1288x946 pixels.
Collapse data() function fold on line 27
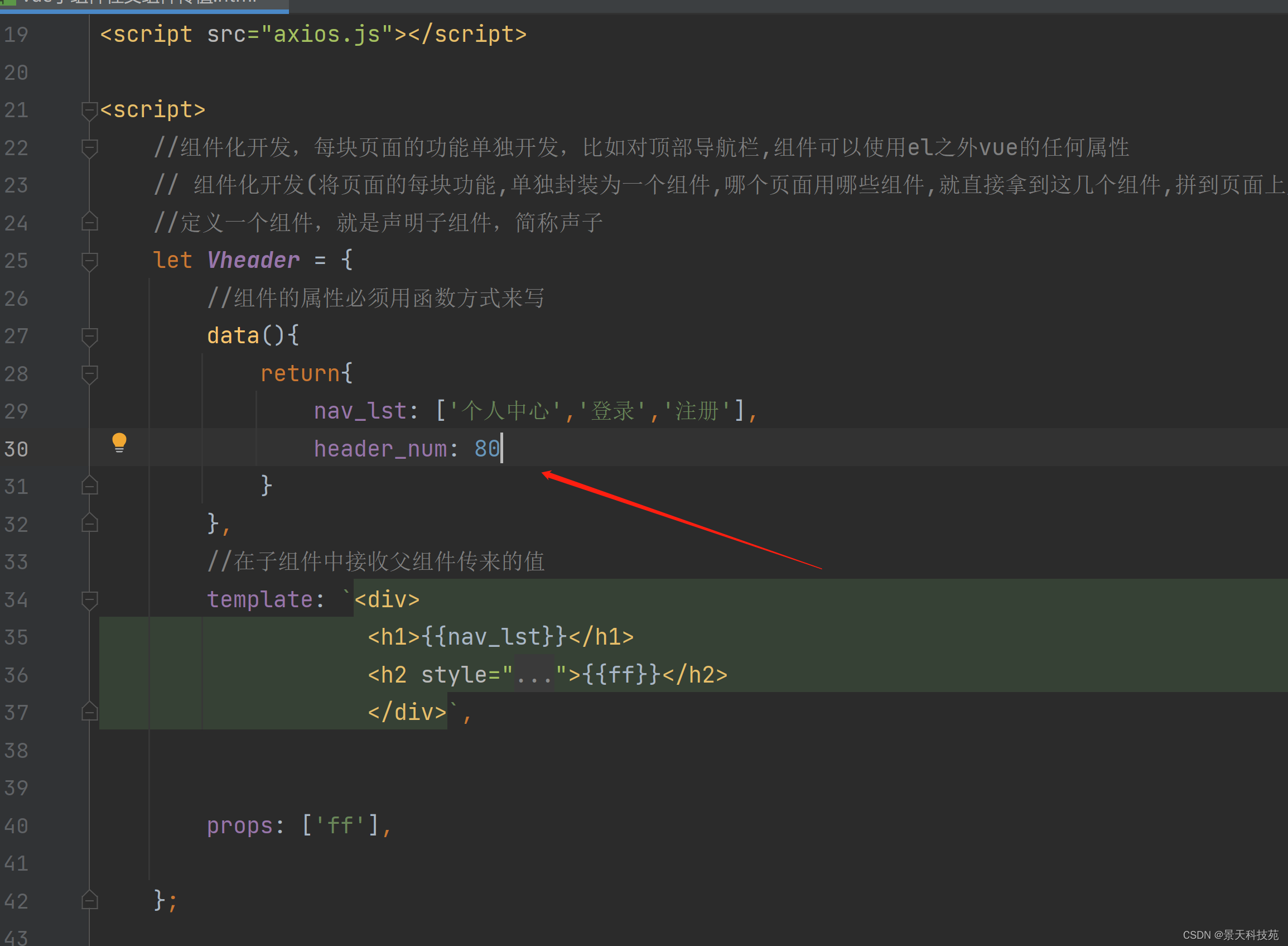click(x=89, y=337)
